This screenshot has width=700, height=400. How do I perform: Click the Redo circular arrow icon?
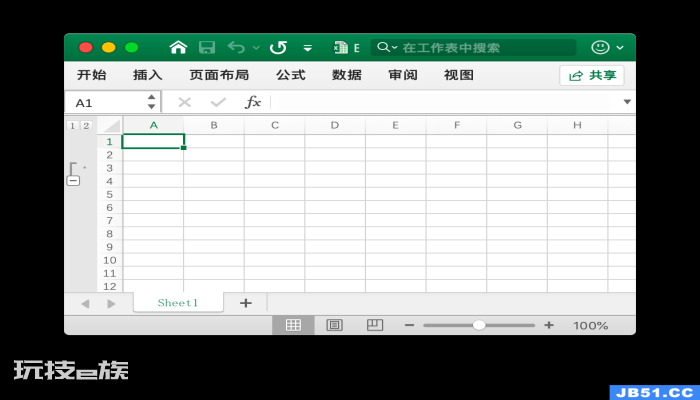point(278,47)
